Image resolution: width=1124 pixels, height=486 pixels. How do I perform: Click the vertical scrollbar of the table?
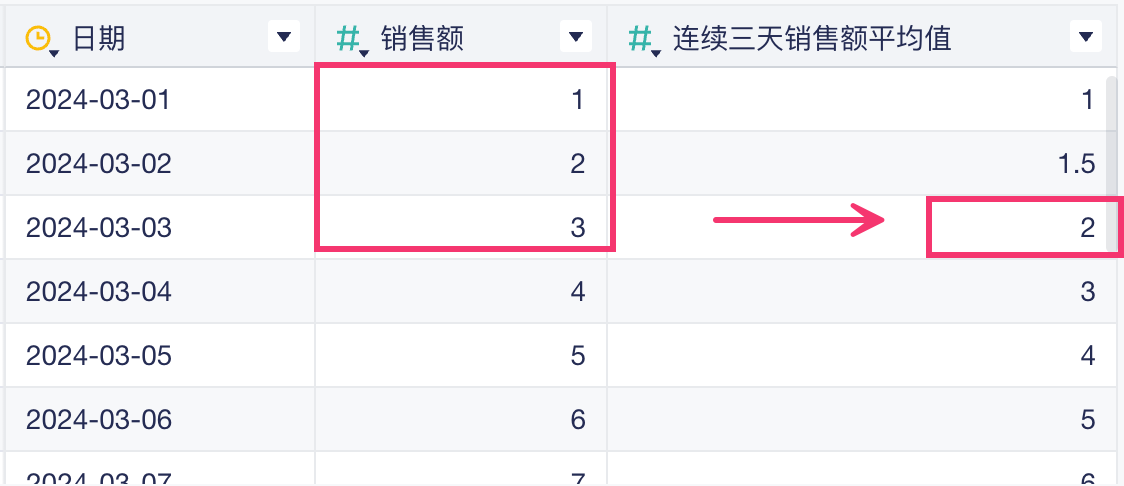click(1111, 140)
